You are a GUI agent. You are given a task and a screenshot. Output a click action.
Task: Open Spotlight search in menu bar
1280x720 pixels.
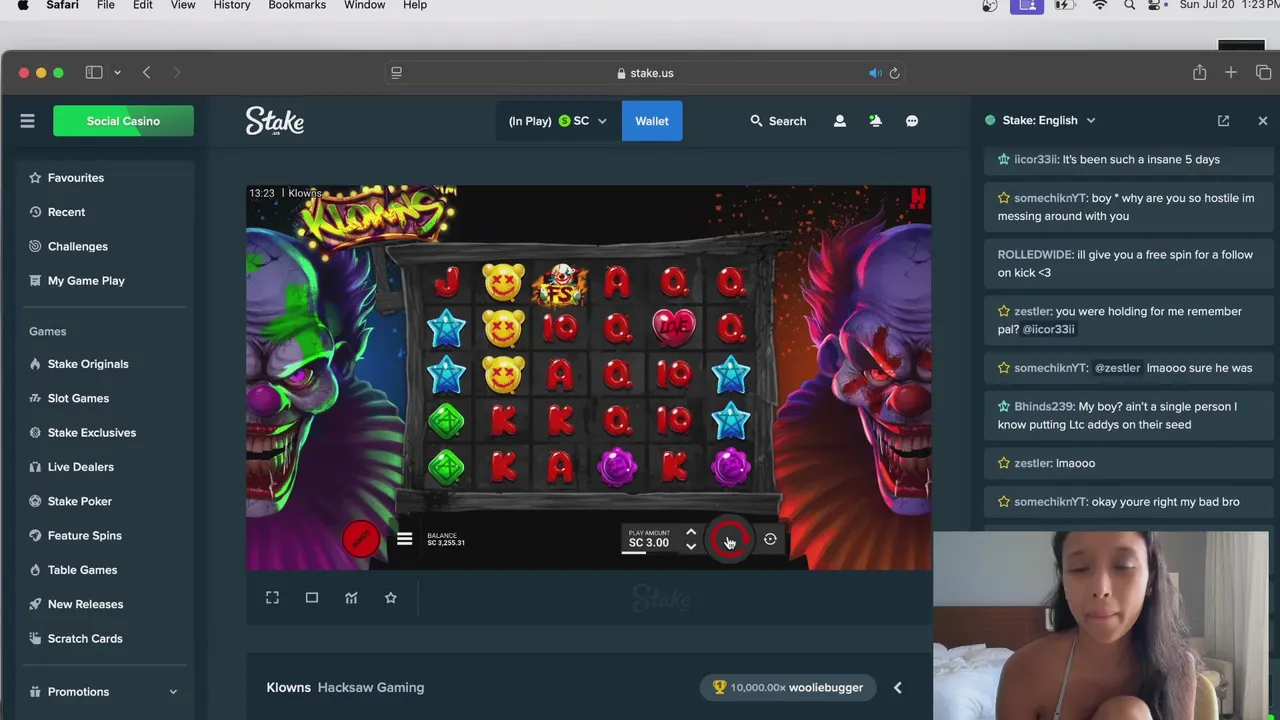click(x=1130, y=6)
